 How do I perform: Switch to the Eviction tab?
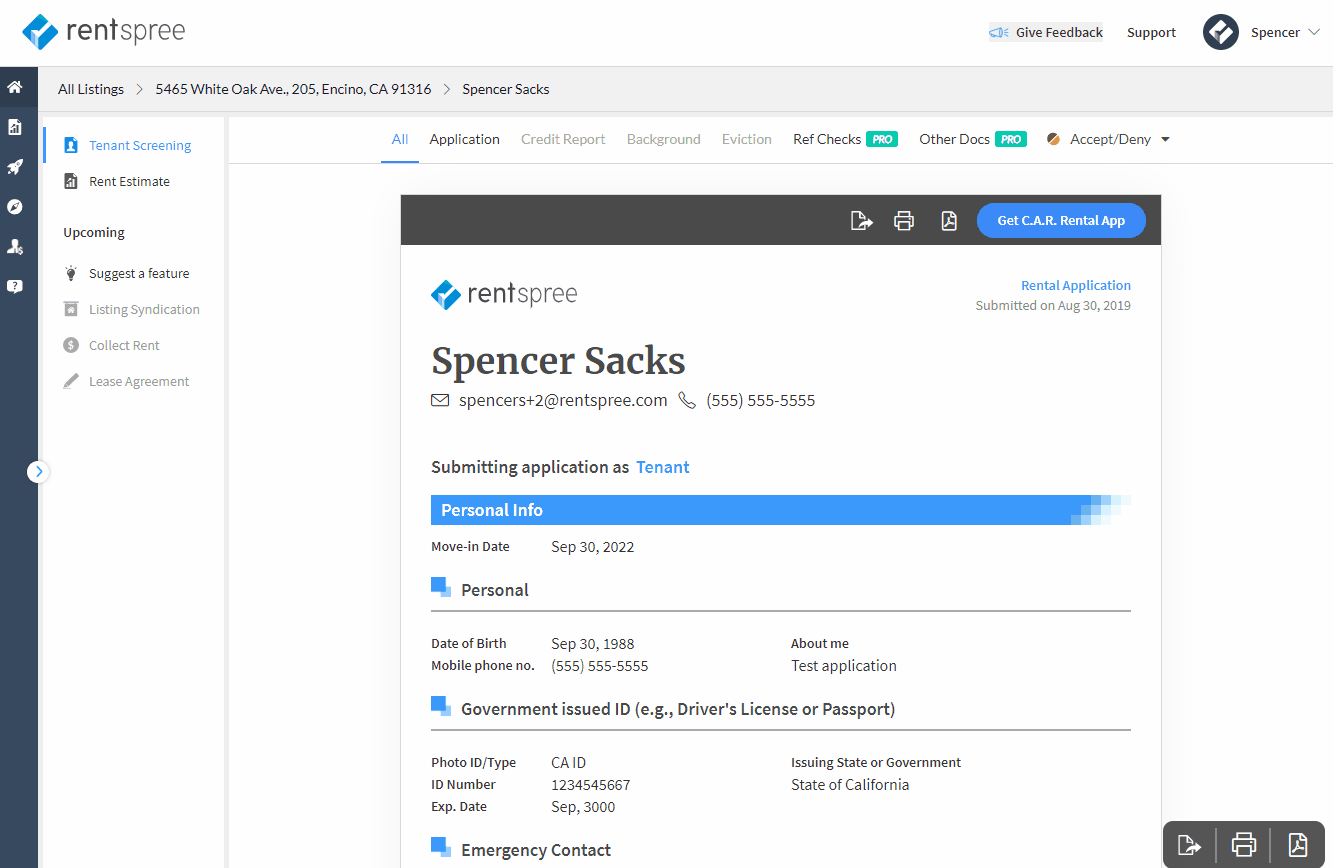pos(747,140)
